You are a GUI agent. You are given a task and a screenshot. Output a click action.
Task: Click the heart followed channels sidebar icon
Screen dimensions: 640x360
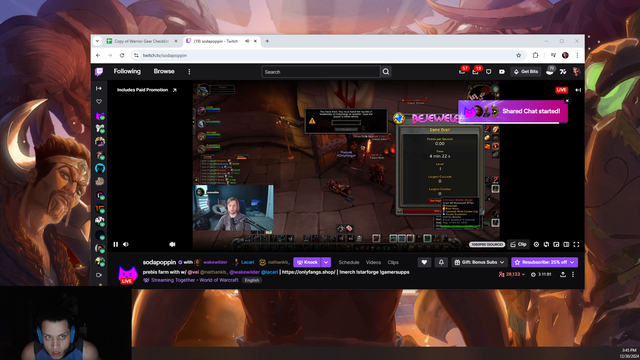pyautogui.click(x=99, y=102)
